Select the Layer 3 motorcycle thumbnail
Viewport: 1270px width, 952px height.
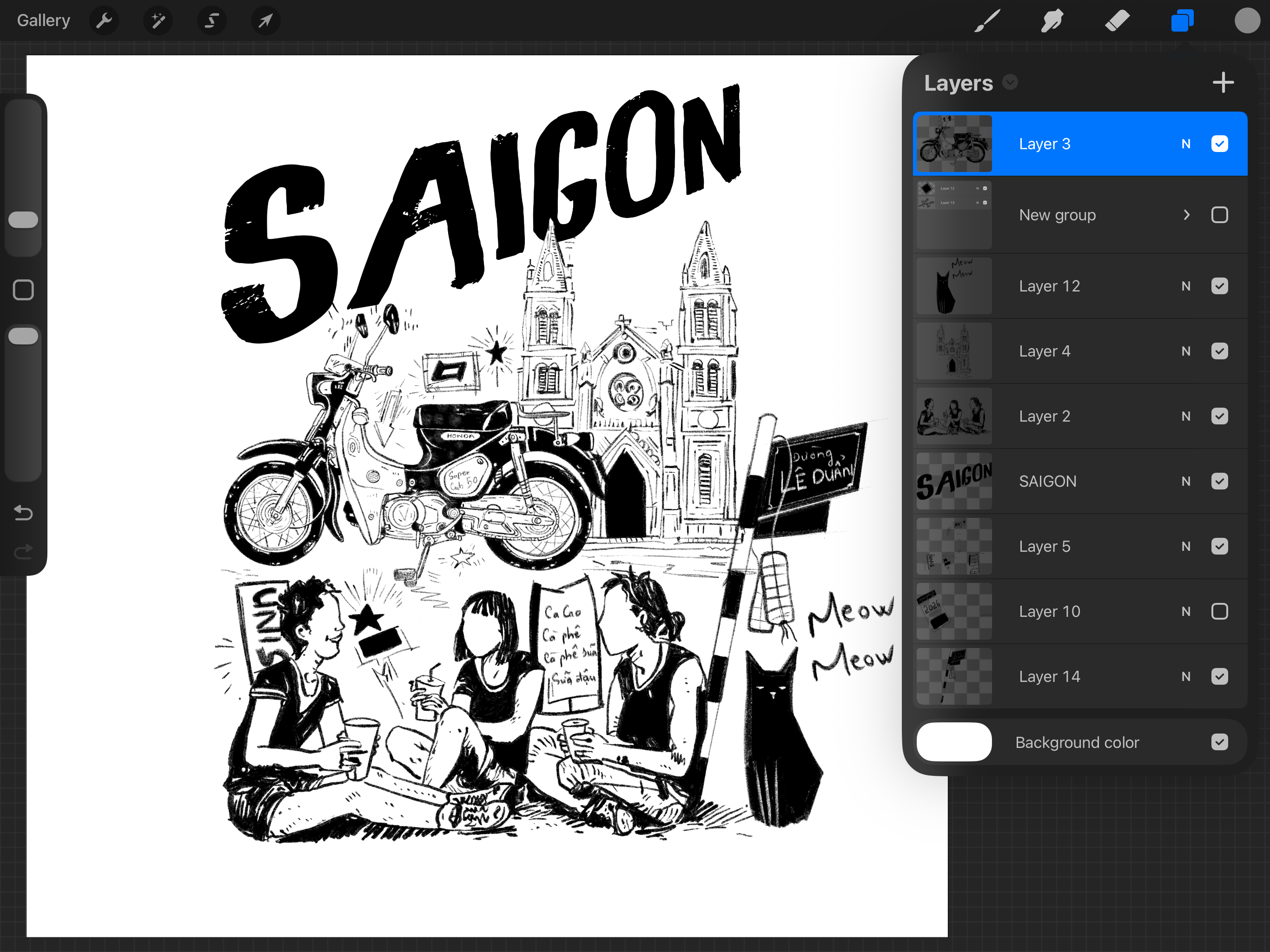953,144
